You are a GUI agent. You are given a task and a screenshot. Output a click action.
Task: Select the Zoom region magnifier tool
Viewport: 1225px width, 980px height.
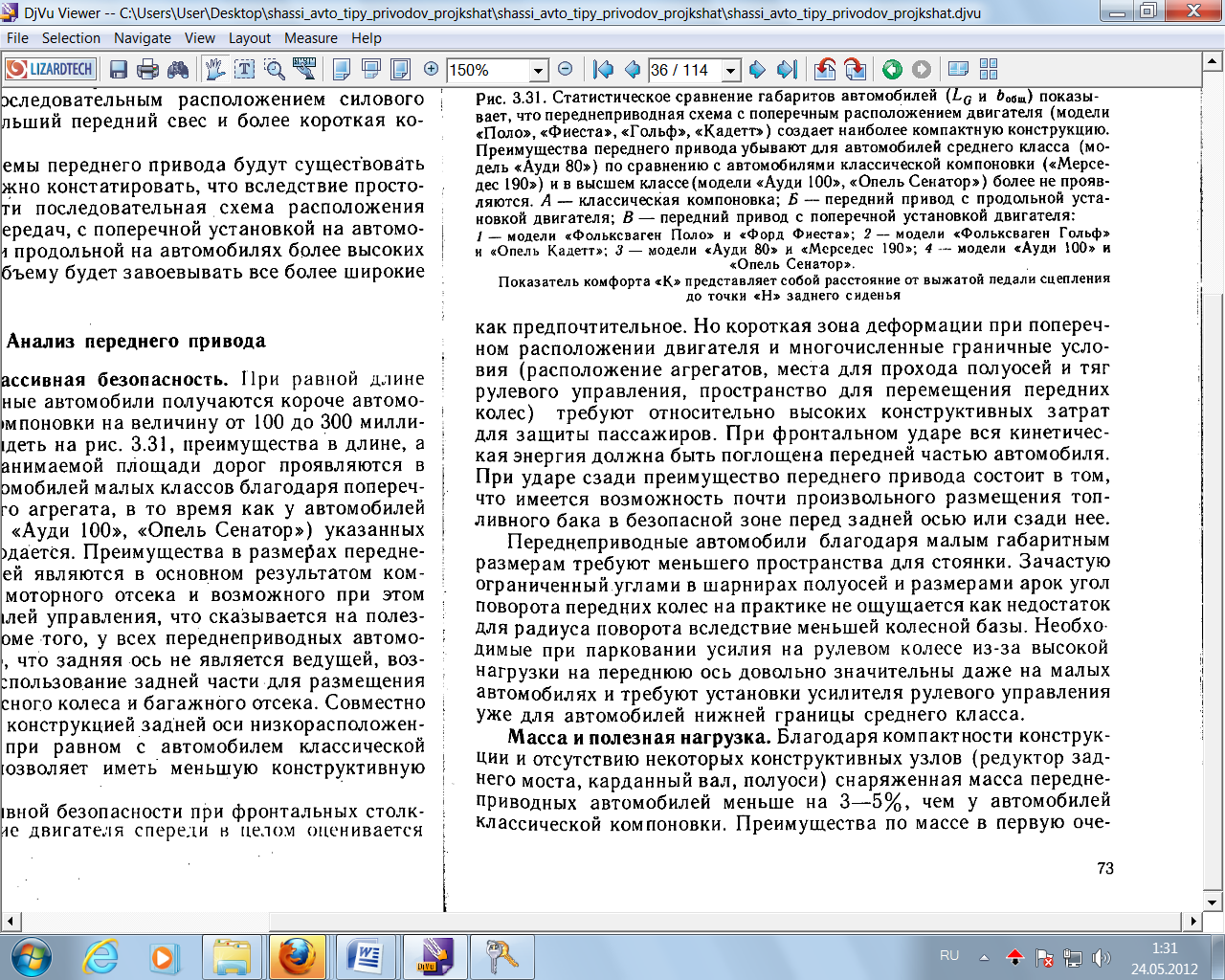[x=275, y=69]
